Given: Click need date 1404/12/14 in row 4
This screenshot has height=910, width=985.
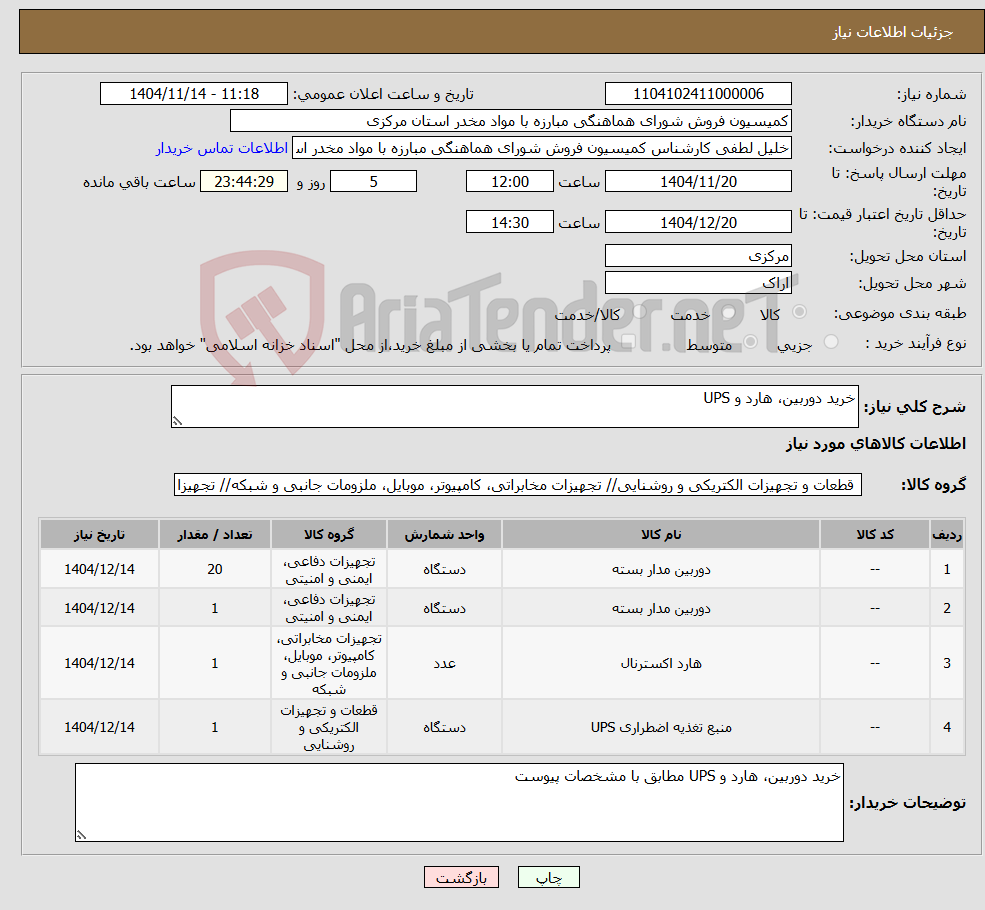Looking at the screenshot, I should [x=99, y=727].
